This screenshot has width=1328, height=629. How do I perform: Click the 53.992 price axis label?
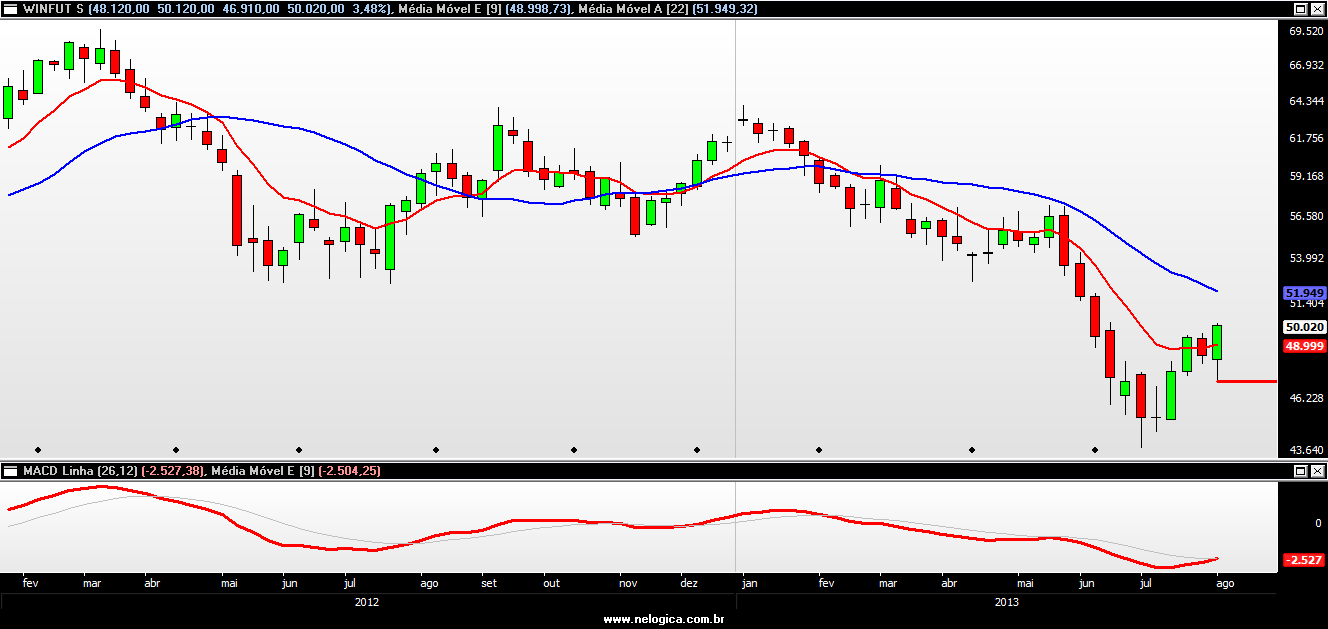point(1306,258)
